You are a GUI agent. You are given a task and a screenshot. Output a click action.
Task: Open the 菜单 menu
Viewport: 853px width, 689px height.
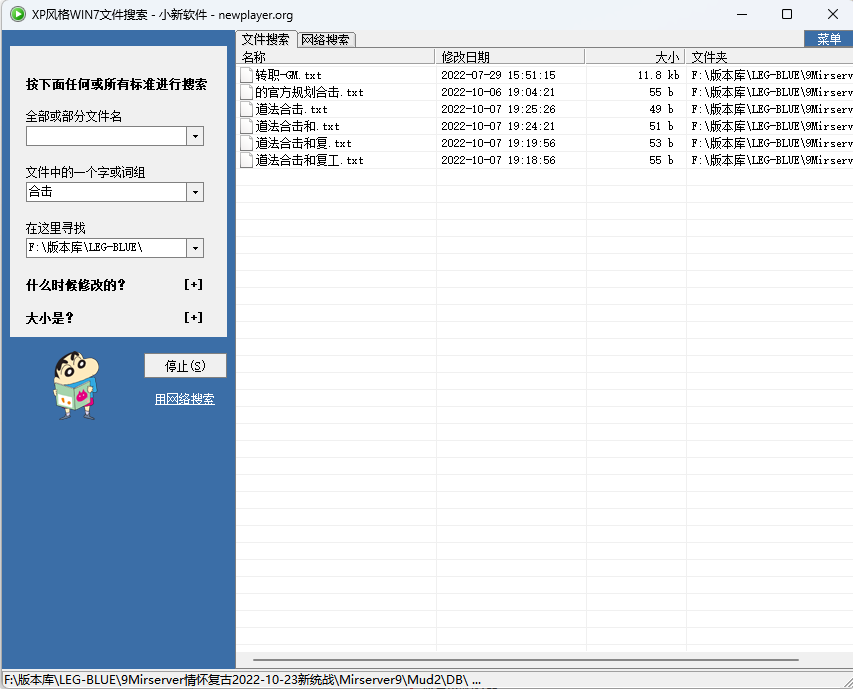coord(828,39)
